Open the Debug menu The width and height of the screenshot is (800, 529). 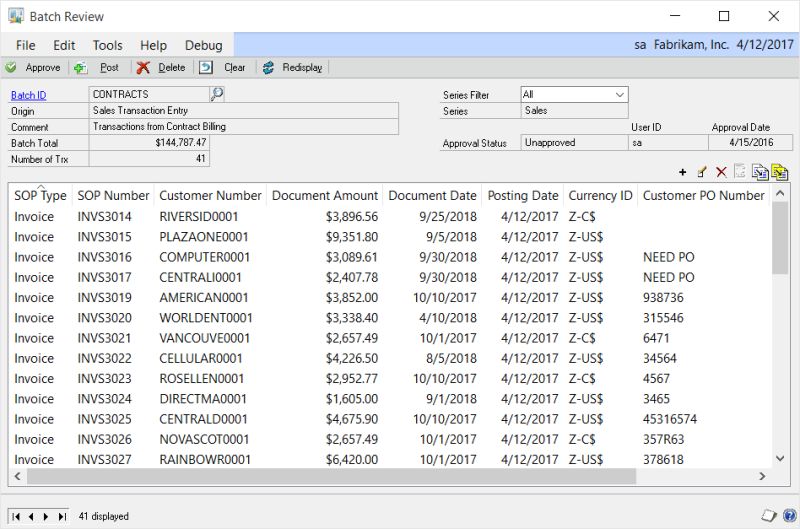pyautogui.click(x=204, y=45)
